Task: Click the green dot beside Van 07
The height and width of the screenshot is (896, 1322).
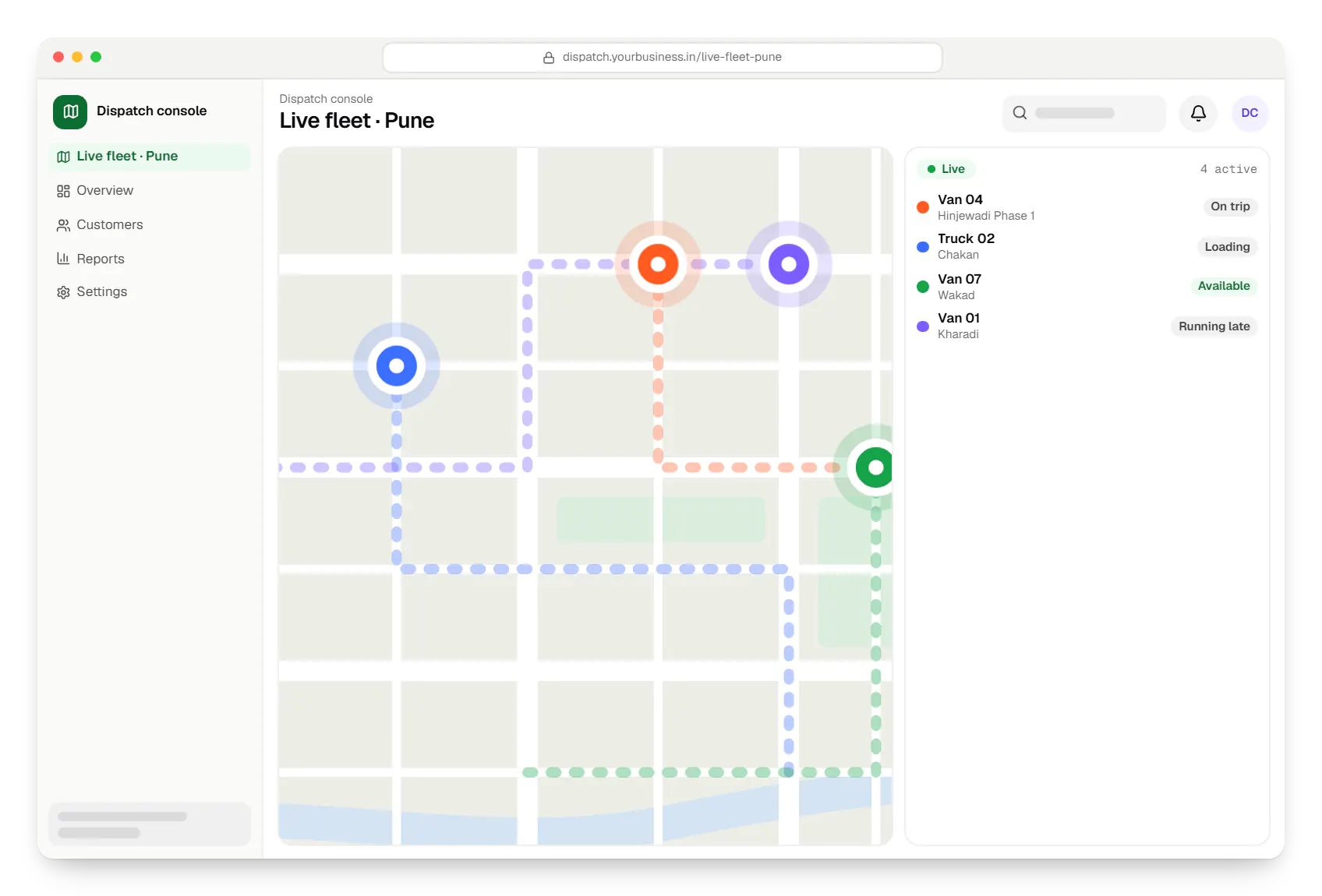Action: pos(923,287)
